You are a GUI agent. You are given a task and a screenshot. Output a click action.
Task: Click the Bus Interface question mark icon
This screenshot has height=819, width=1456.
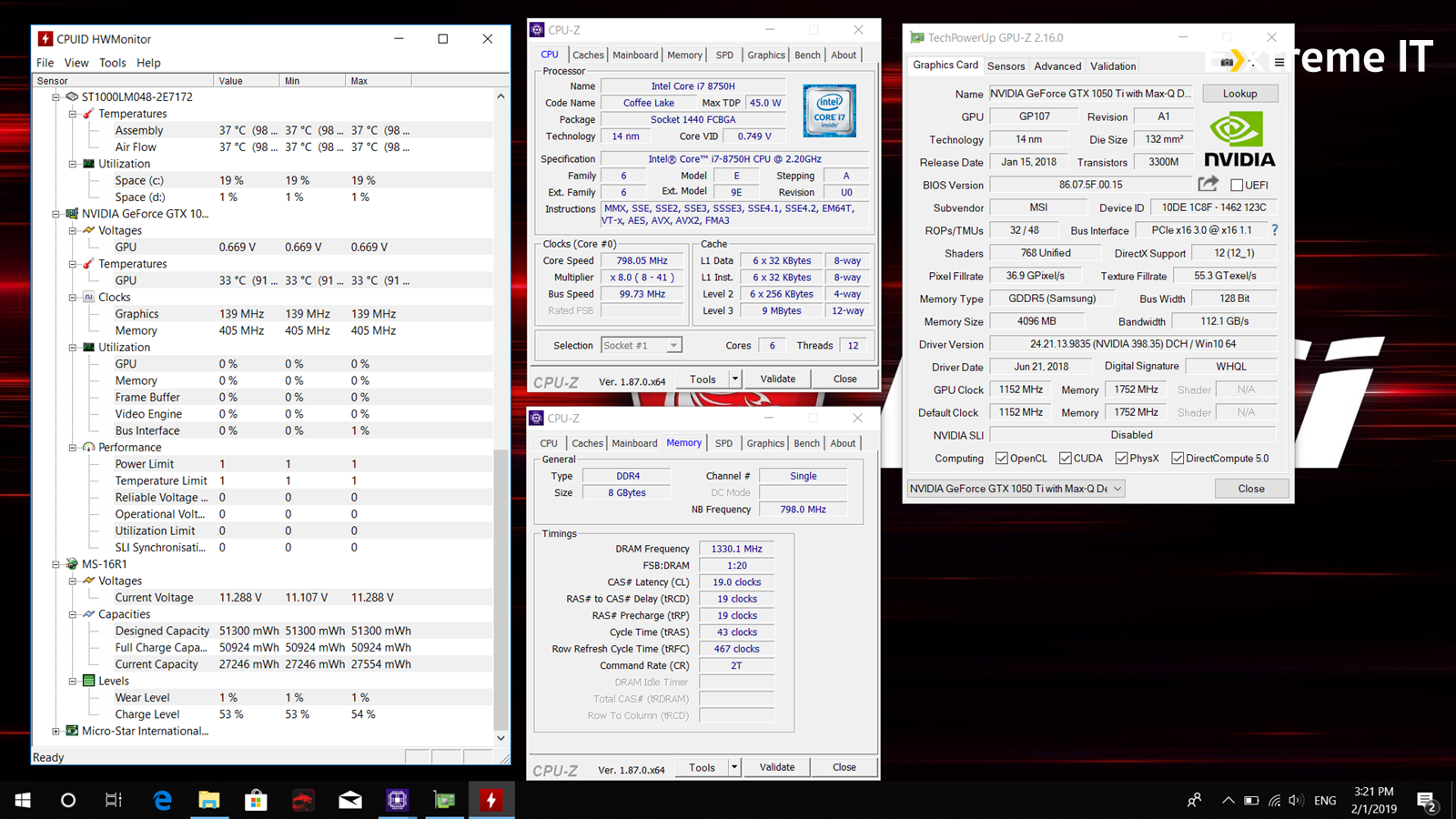1274,230
